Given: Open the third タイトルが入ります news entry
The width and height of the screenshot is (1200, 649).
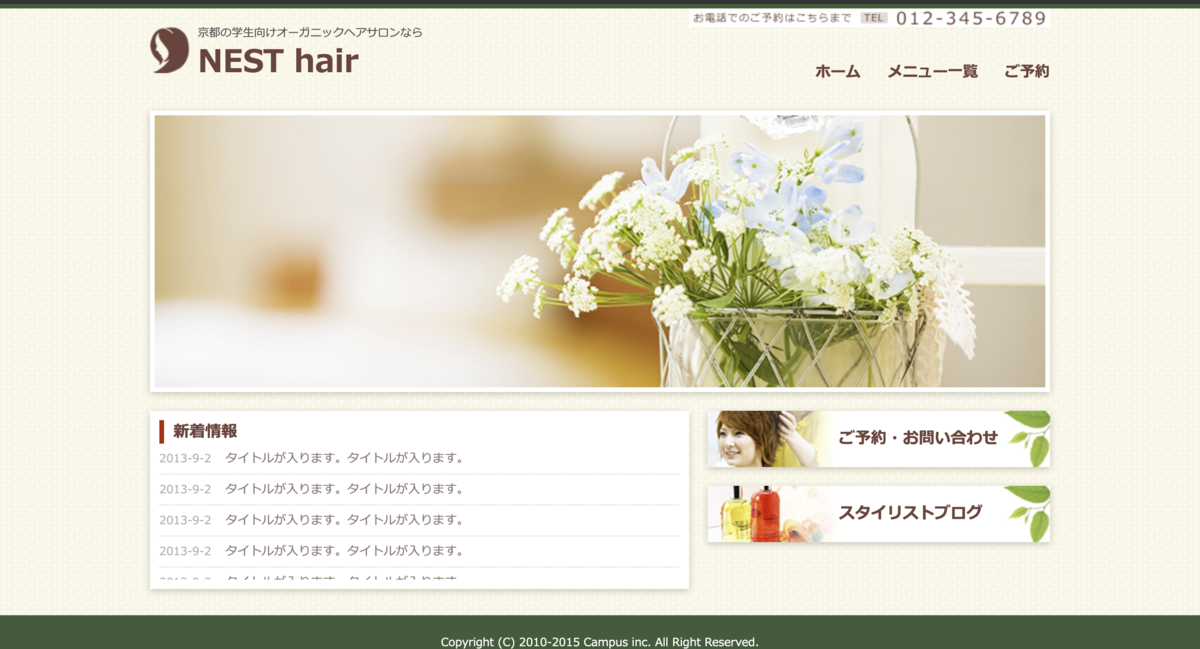Looking at the screenshot, I should coord(345,520).
